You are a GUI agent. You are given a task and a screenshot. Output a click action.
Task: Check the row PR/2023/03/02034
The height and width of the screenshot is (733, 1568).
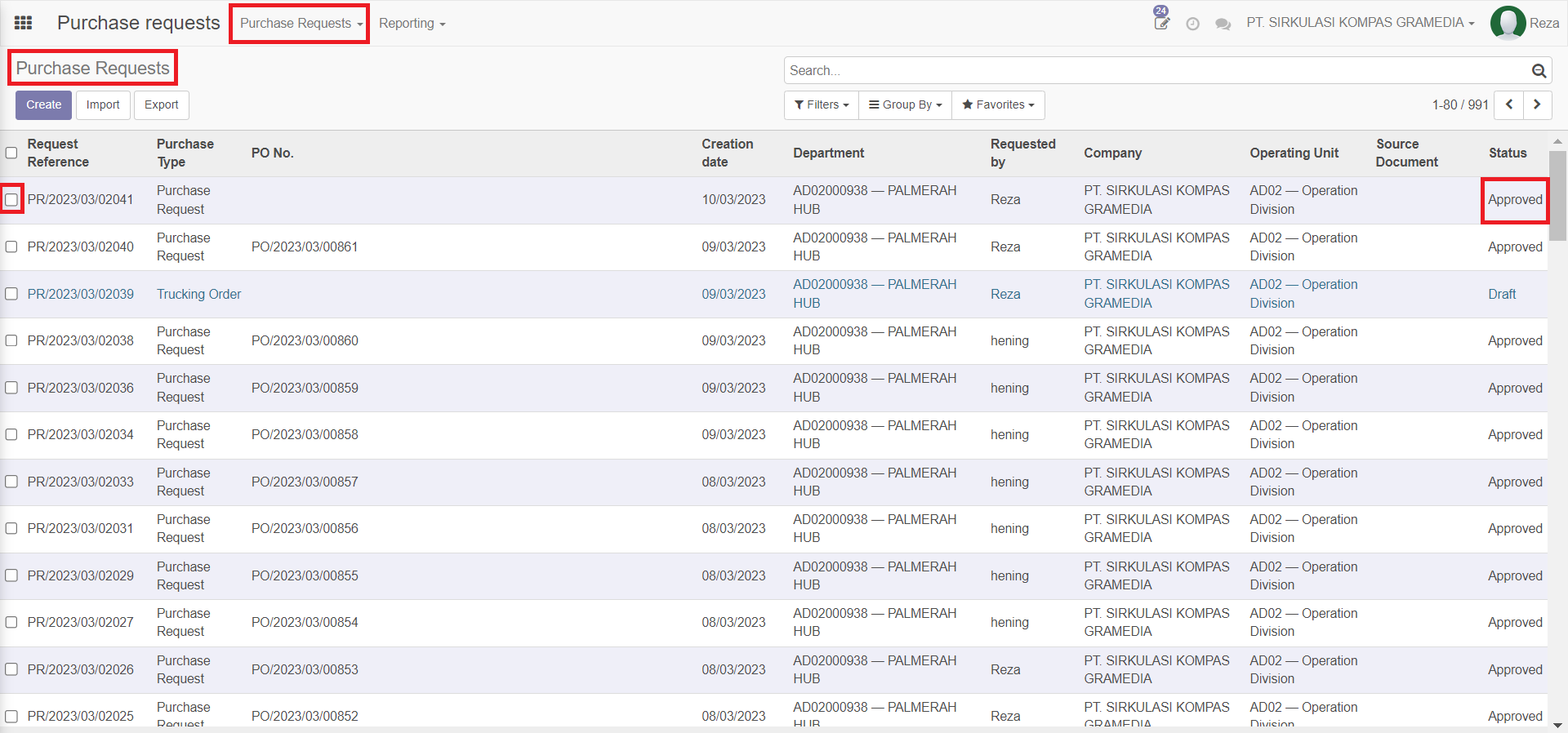[x=11, y=434]
